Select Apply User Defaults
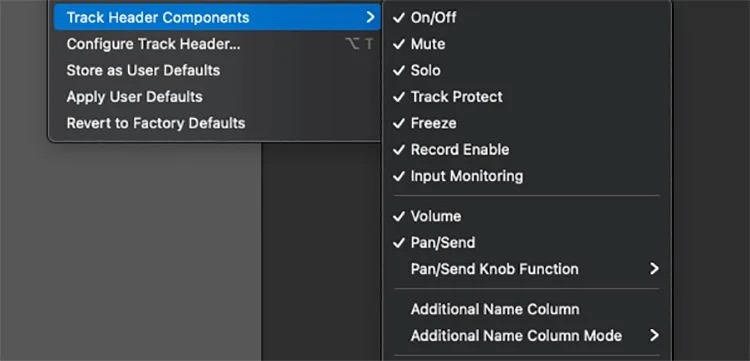 point(217,97)
